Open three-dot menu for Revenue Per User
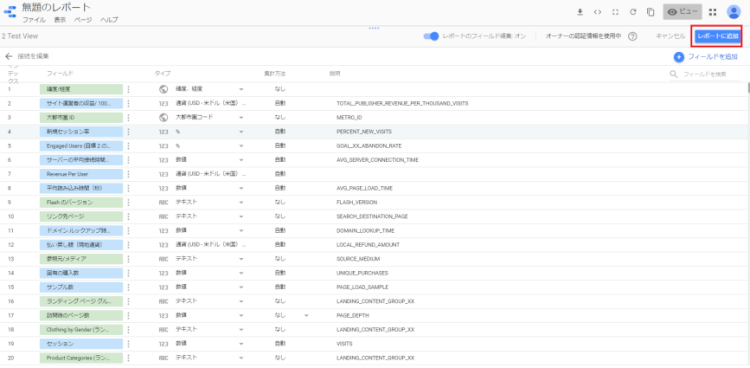The image size is (750, 368). 128,174
